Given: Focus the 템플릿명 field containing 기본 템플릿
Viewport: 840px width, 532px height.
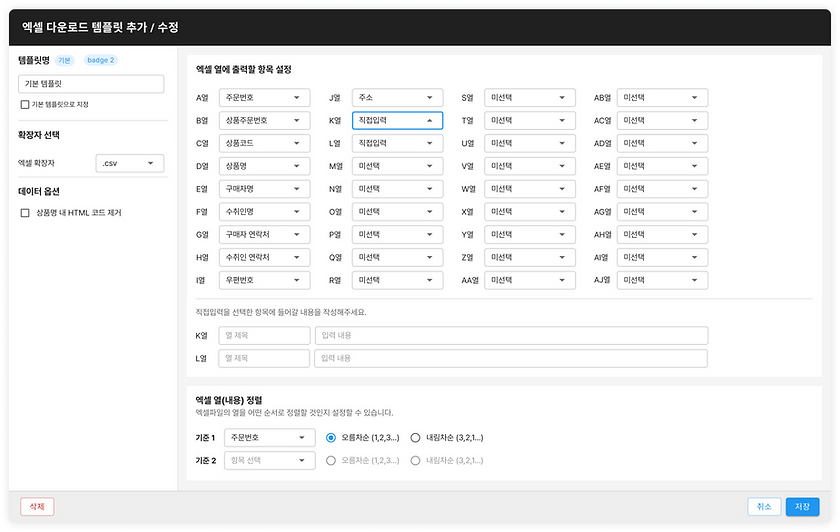Looking at the screenshot, I should [91, 84].
